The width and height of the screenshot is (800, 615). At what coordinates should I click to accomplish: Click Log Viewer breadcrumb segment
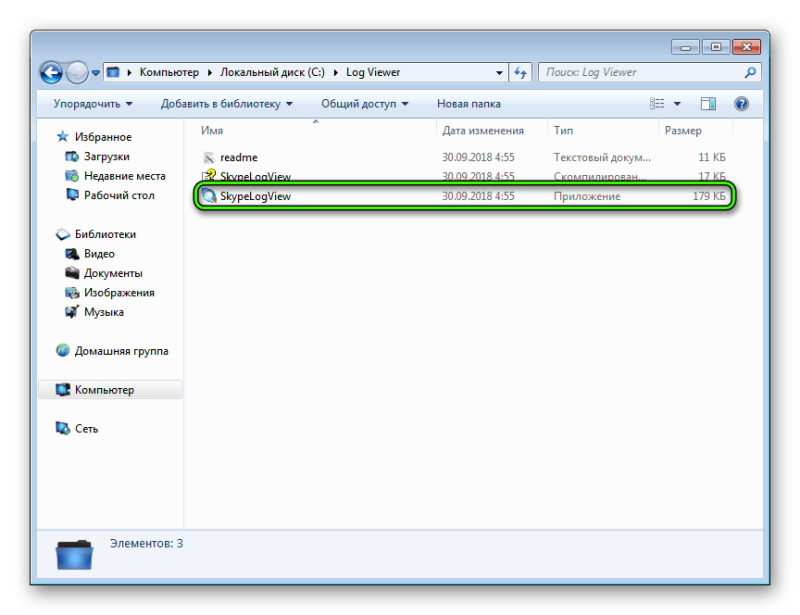tap(373, 72)
